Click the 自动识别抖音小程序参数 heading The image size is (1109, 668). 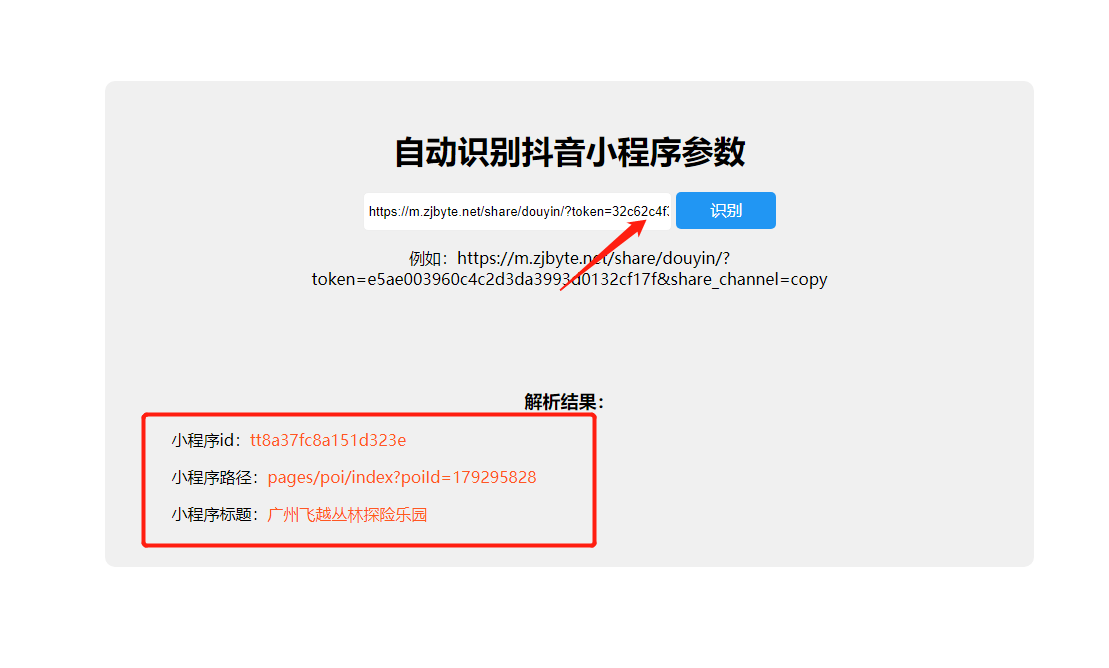click(x=569, y=152)
